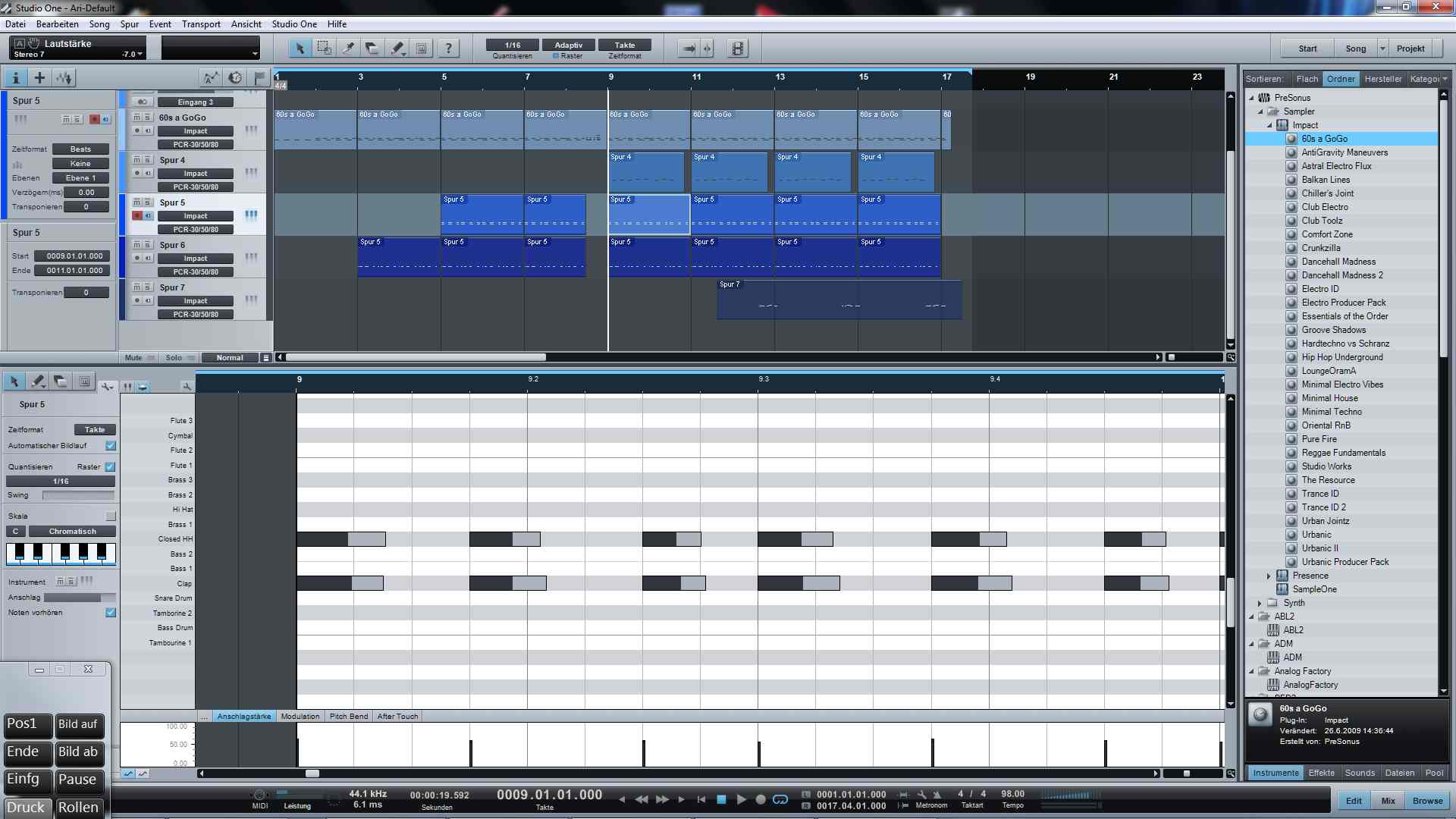Viewport: 1456px width, 819px height.
Task: Select the paint pencil tool in the main toolbar
Action: [x=397, y=49]
